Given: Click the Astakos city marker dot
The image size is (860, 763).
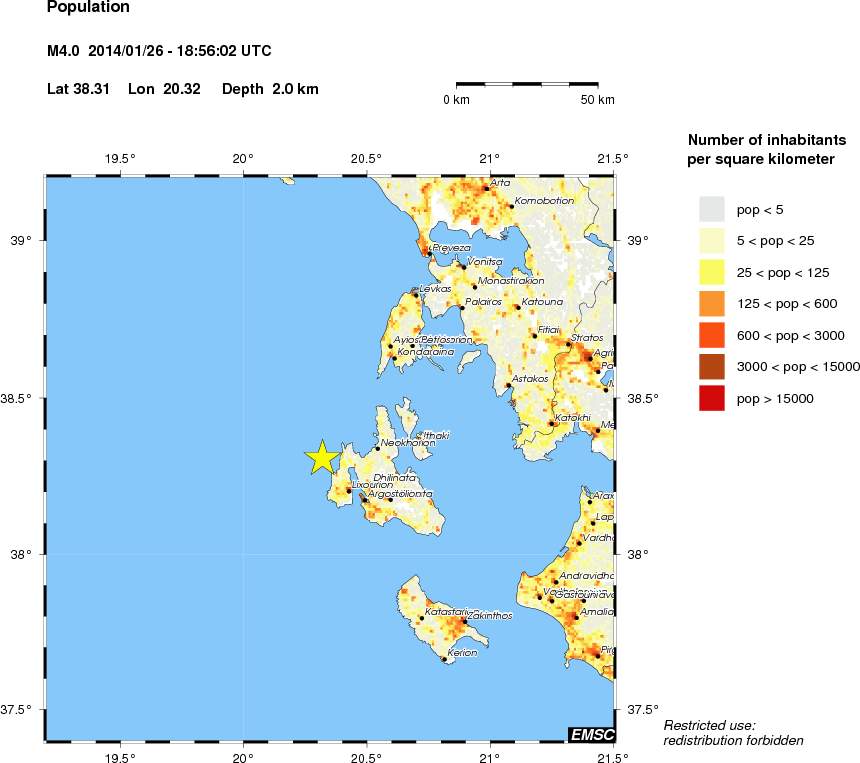Looking at the screenshot, I should [x=509, y=385].
